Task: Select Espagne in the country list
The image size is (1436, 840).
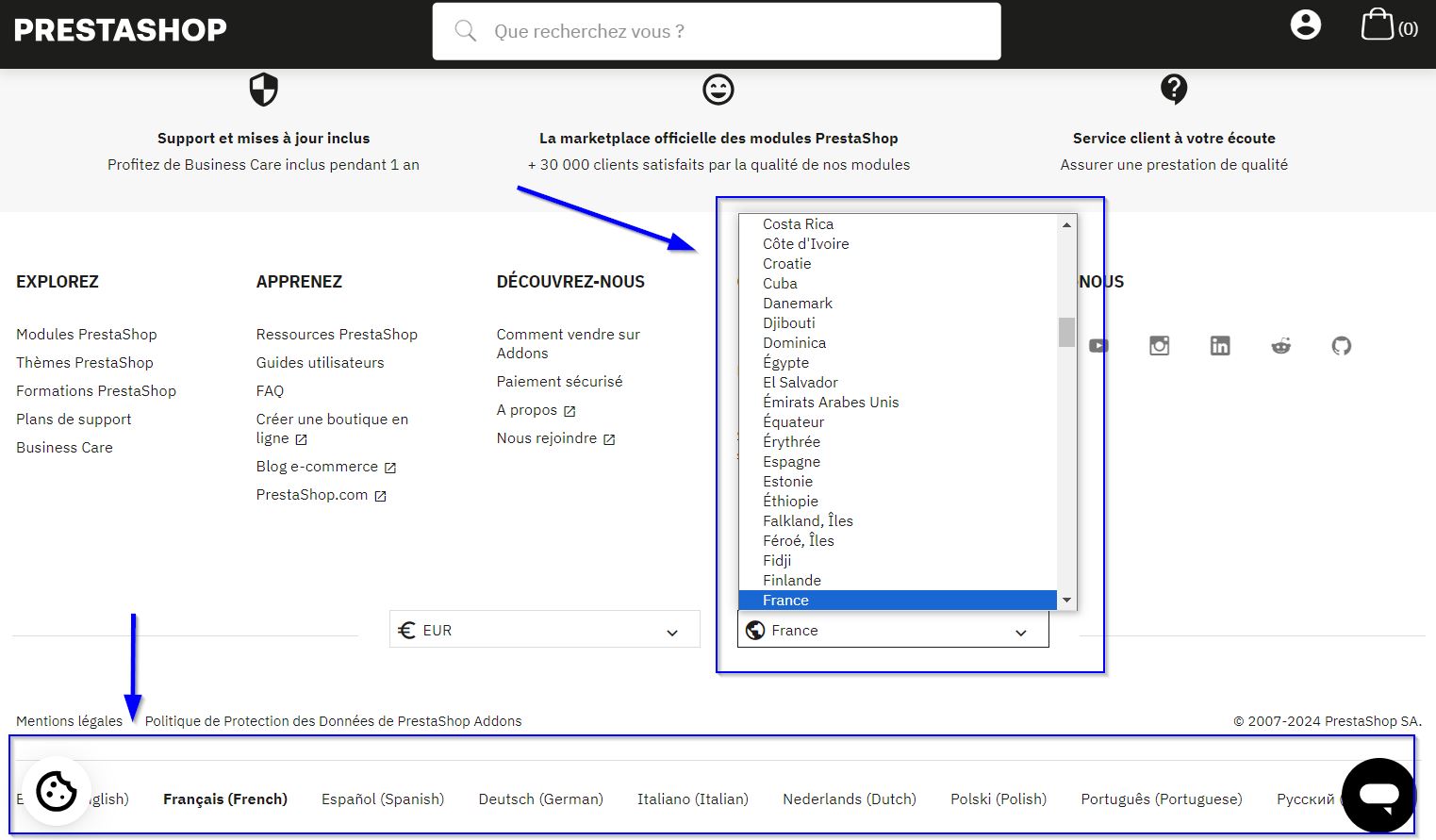Action: coord(791,462)
